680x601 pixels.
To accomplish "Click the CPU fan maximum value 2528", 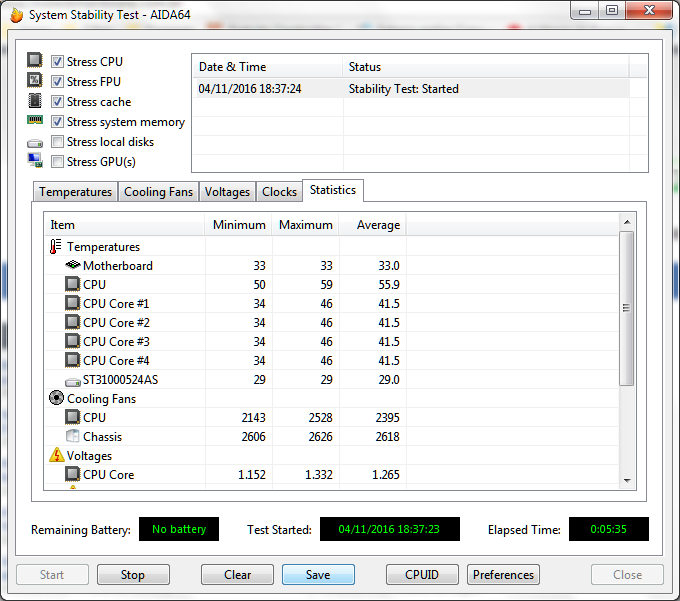I will coord(320,418).
